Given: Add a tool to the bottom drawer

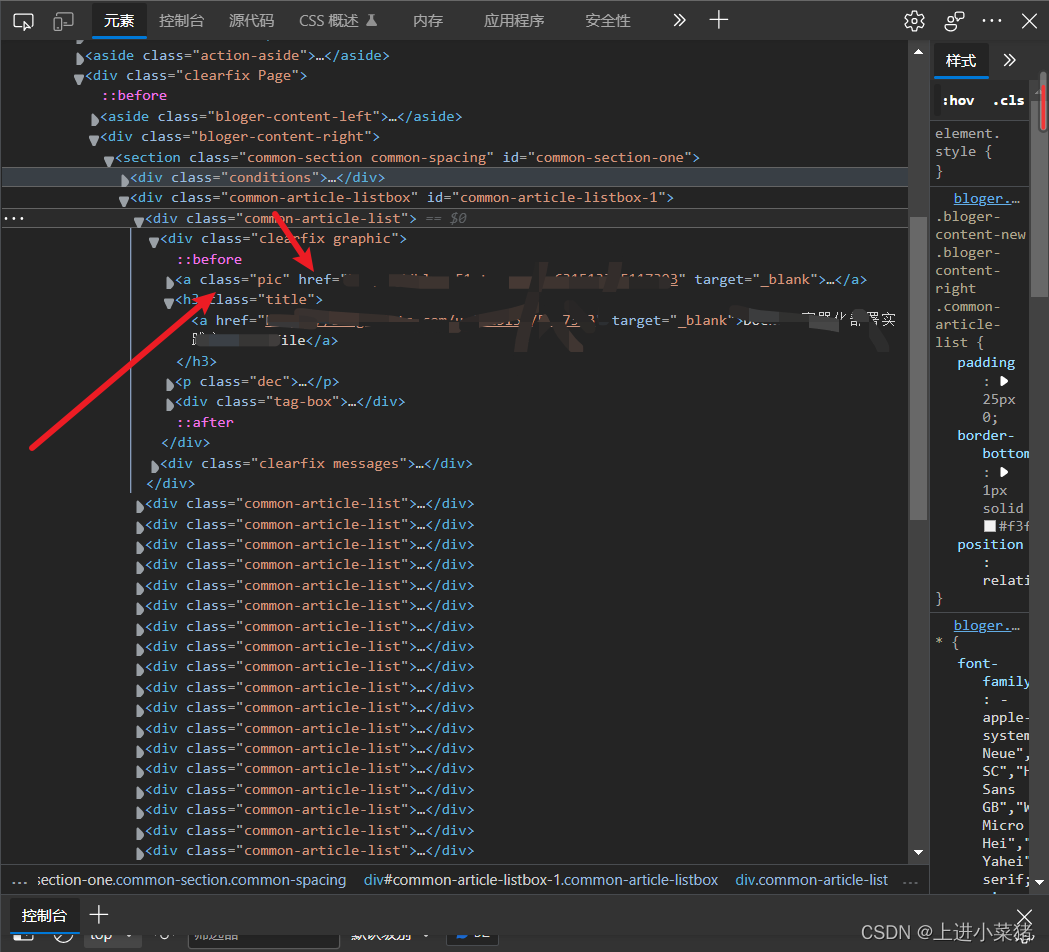Looking at the screenshot, I should (98, 915).
